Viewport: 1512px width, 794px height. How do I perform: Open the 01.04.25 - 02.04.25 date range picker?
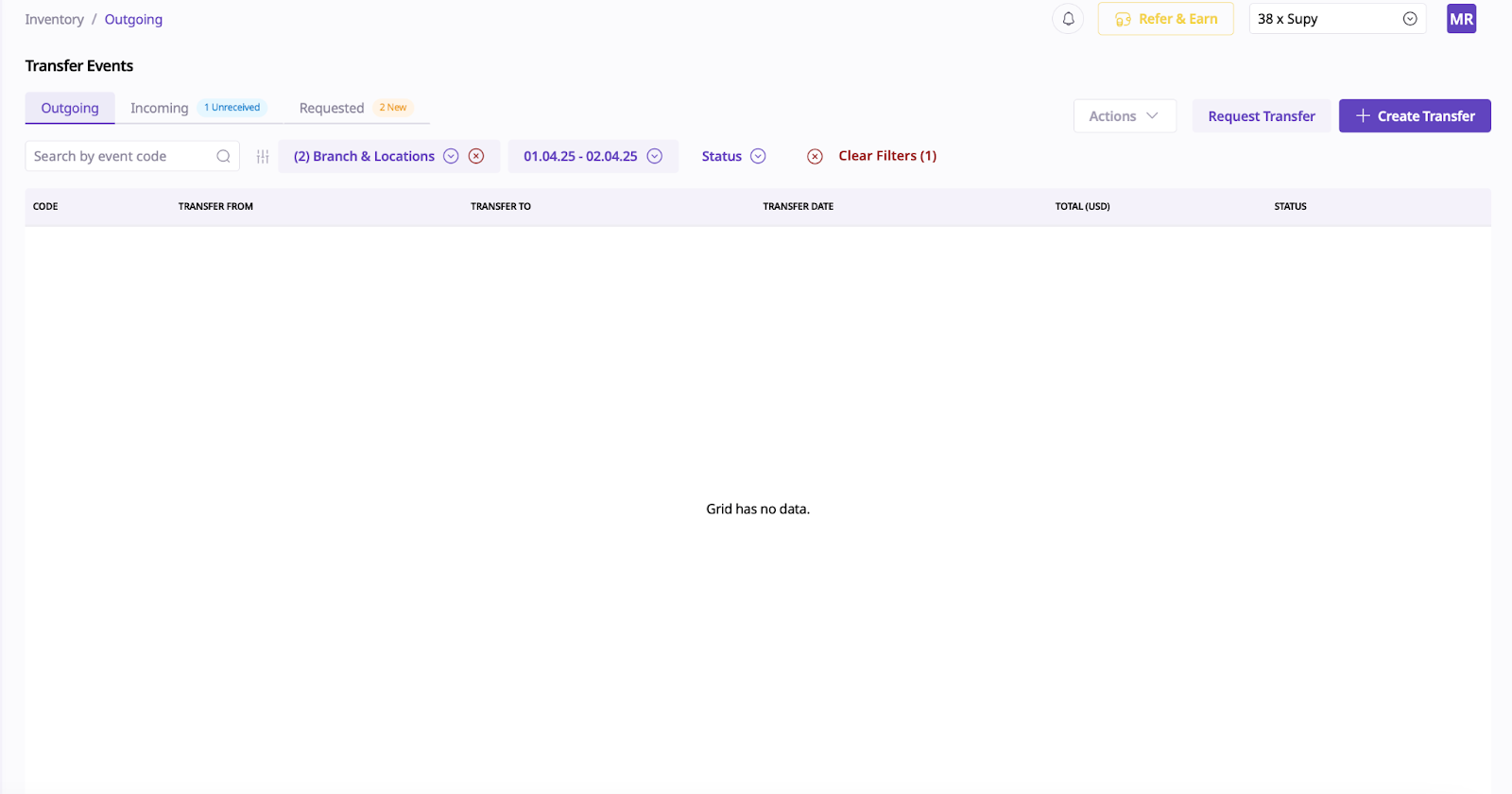(593, 156)
